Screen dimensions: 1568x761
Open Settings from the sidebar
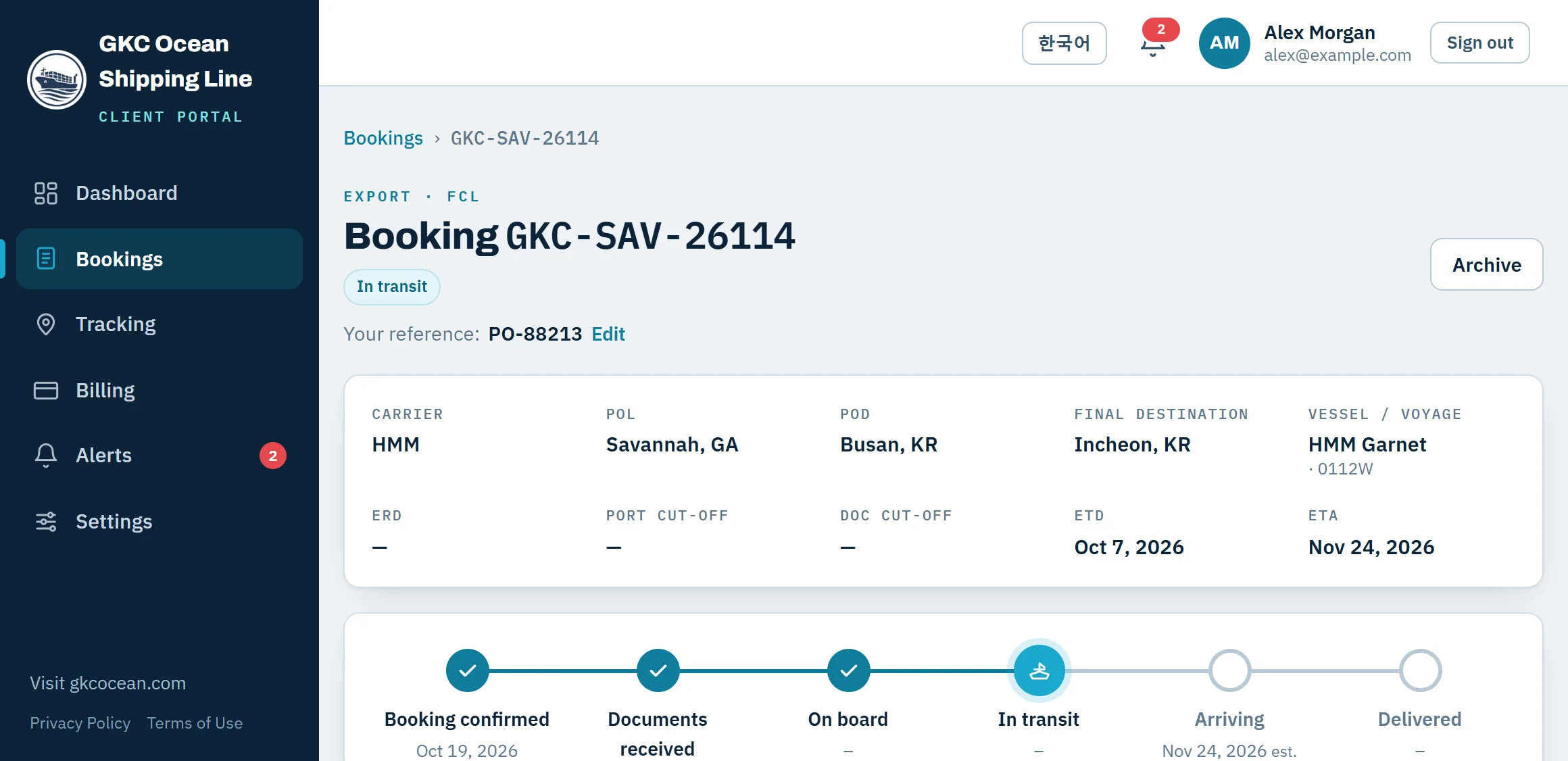point(160,522)
